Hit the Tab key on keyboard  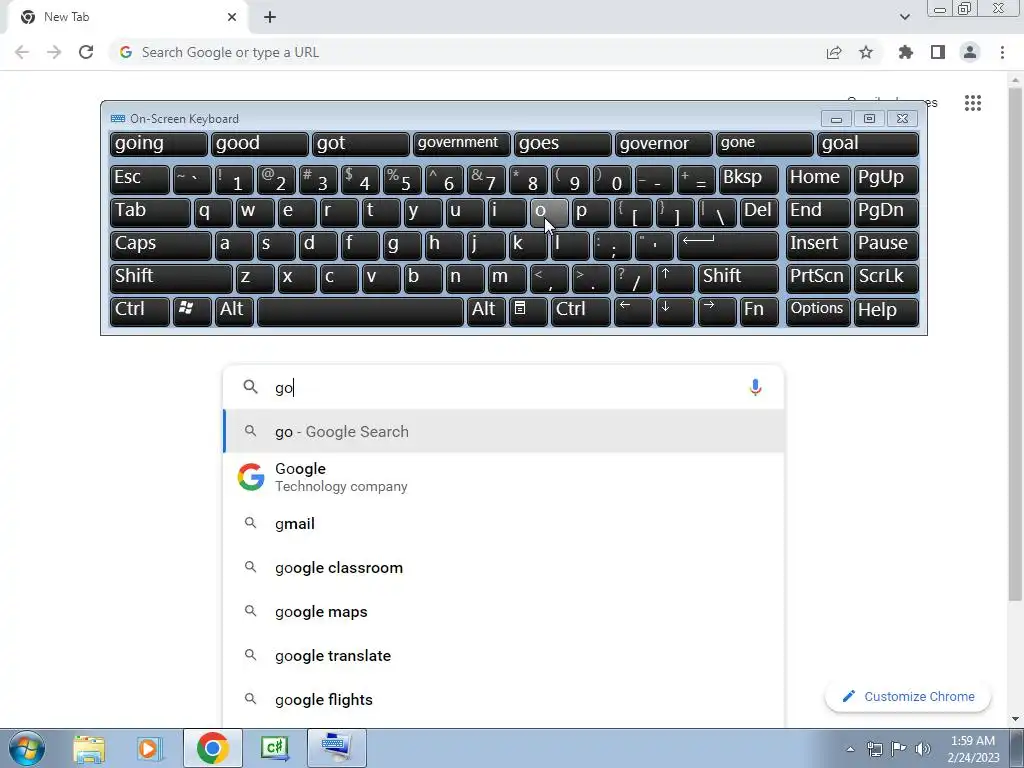click(x=150, y=212)
